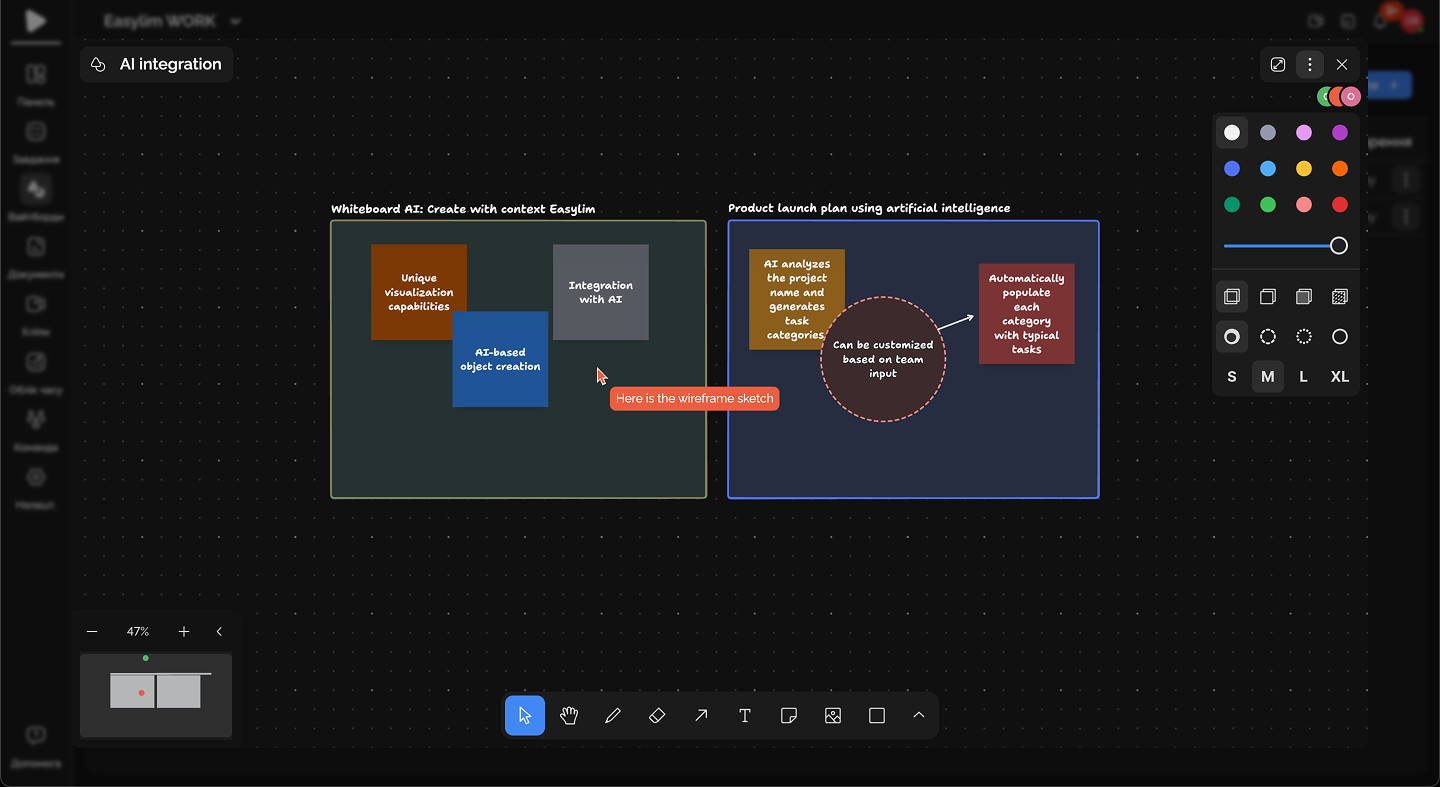Choose the XL size option
Image resolution: width=1440 pixels, height=787 pixels.
click(1340, 377)
